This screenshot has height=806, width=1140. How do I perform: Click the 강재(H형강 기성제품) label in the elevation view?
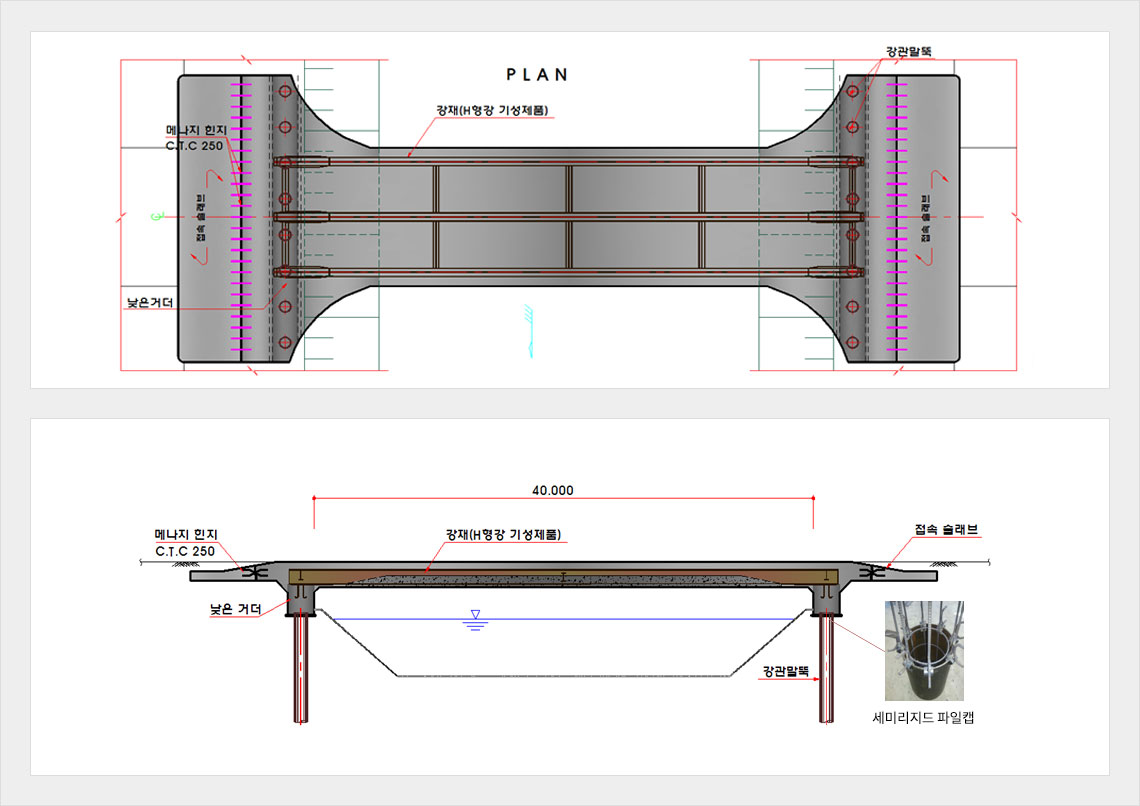tap(506, 535)
